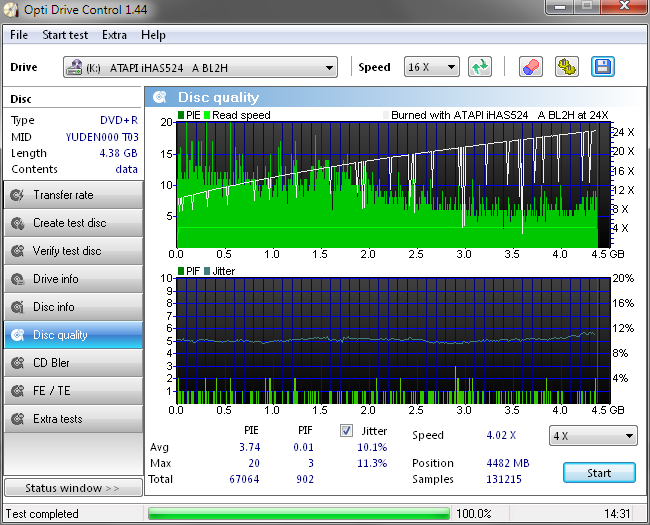The width and height of the screenshot is (650, 525).
Task: Click the eraser icon in toolbar
Action: (531, 67)
